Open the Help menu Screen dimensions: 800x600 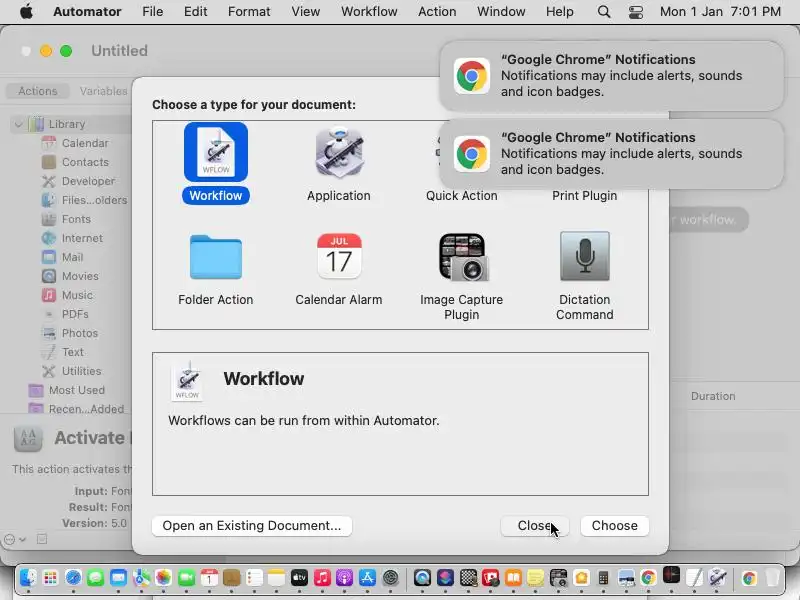tap(560, 11)
